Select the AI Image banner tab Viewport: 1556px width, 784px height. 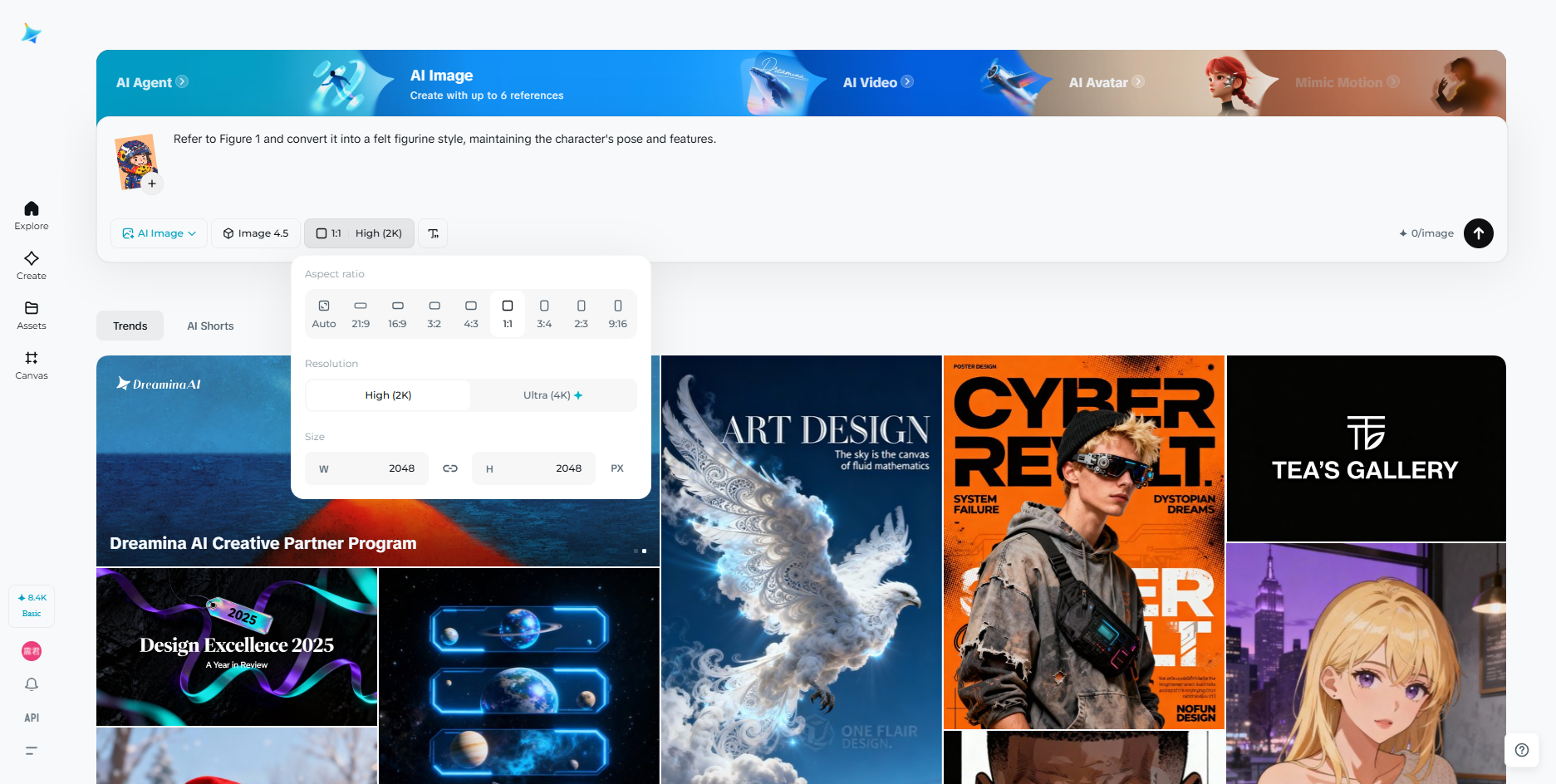pos(487,85)
